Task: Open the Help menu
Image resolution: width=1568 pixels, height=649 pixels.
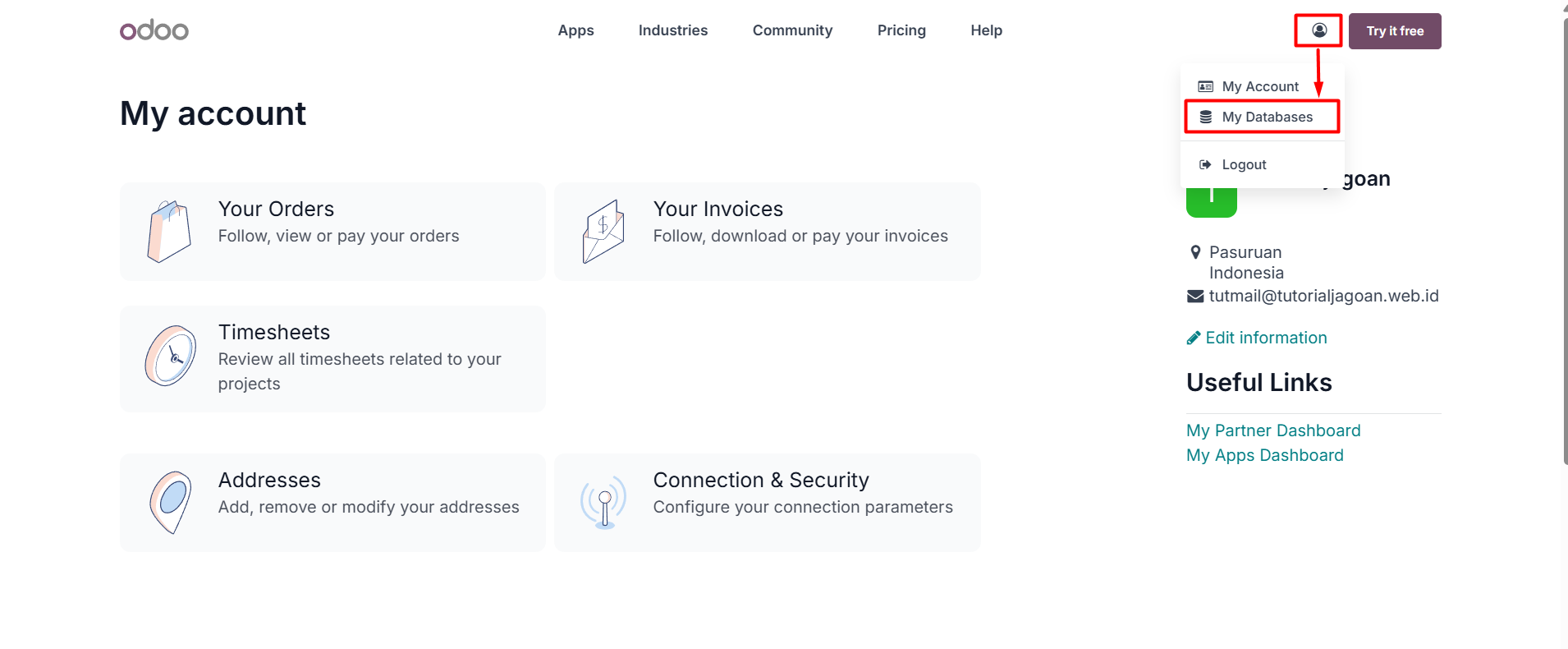Action: 986,30
